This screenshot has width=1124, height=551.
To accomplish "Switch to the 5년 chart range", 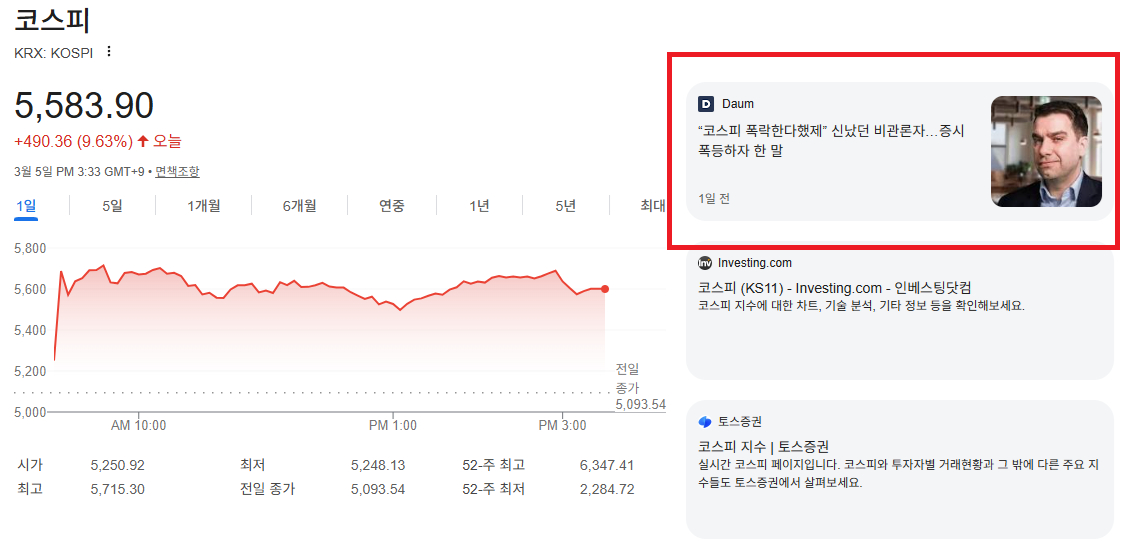I will click(565, 206).
